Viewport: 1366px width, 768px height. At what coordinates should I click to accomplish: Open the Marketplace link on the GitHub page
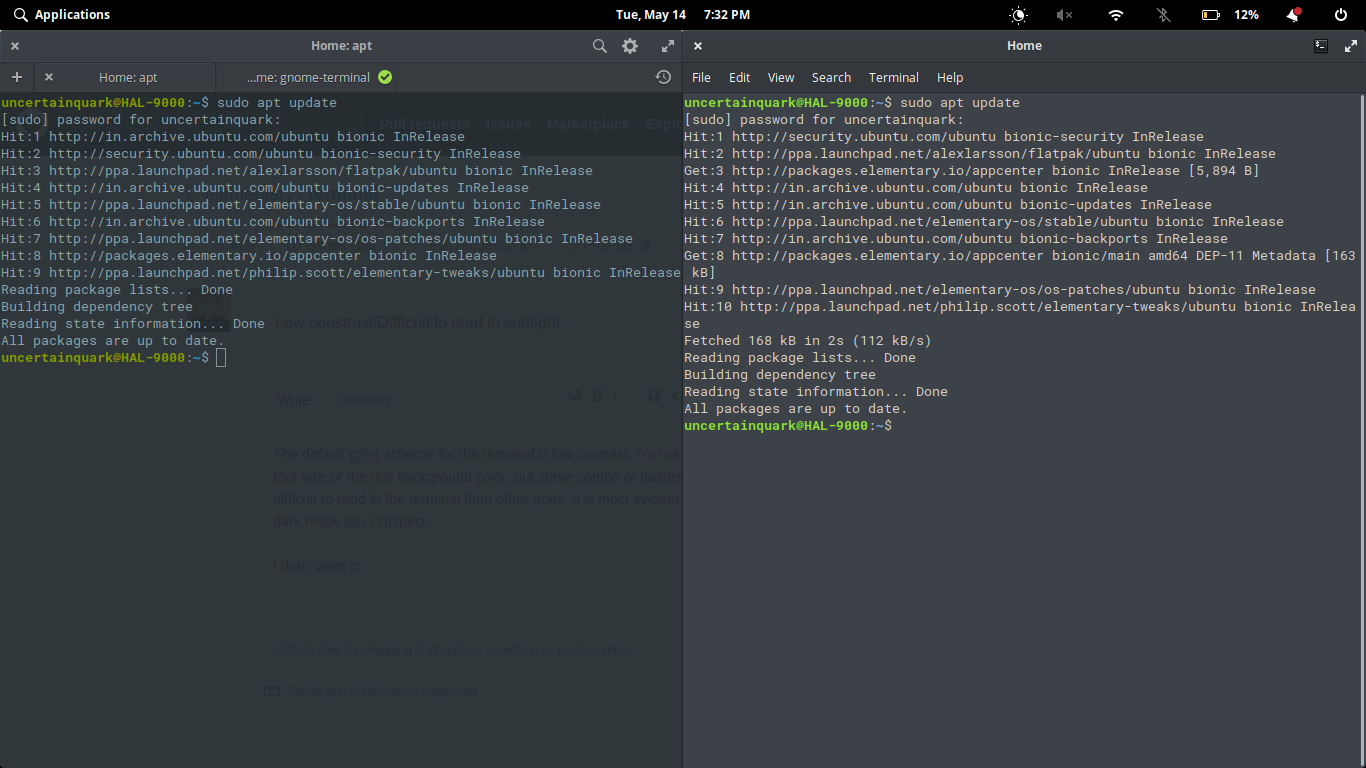588,123
